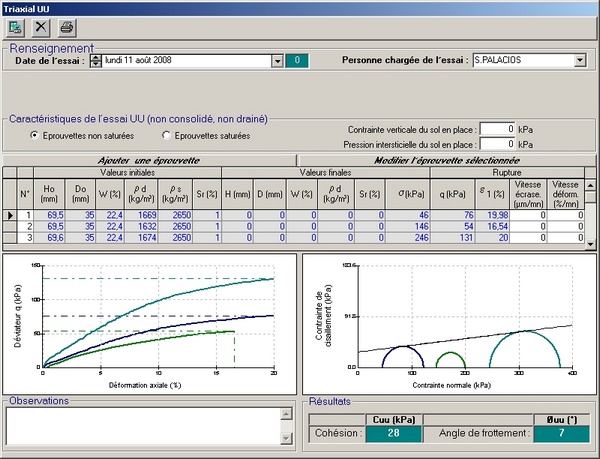Viewport: 600px width, 459px height.
Task: Expand the Personne chargée de l'essai dropdown
Action: click(580, 61)
